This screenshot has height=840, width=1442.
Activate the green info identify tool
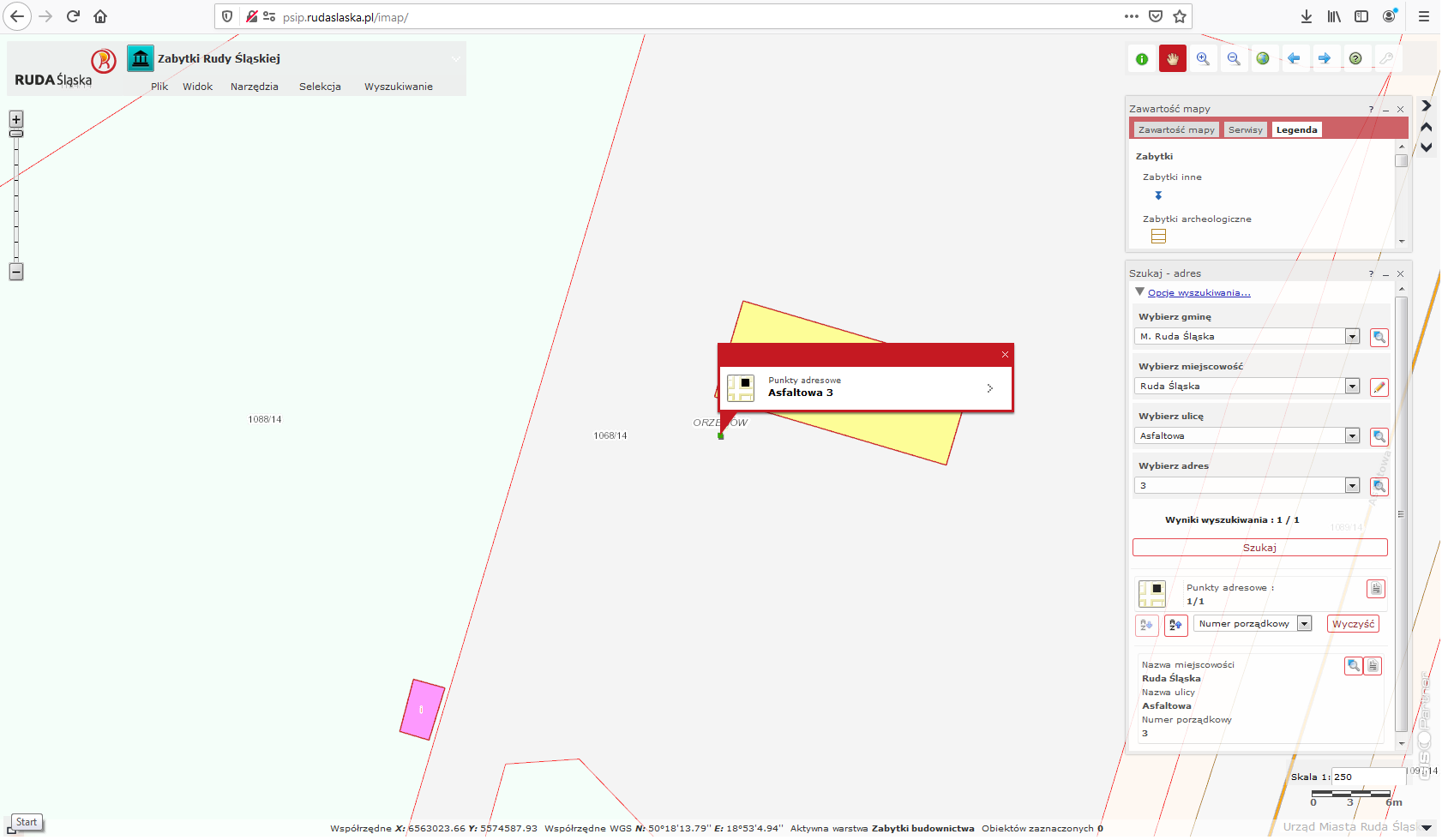pyautogui.click(x=1142, y=59)
